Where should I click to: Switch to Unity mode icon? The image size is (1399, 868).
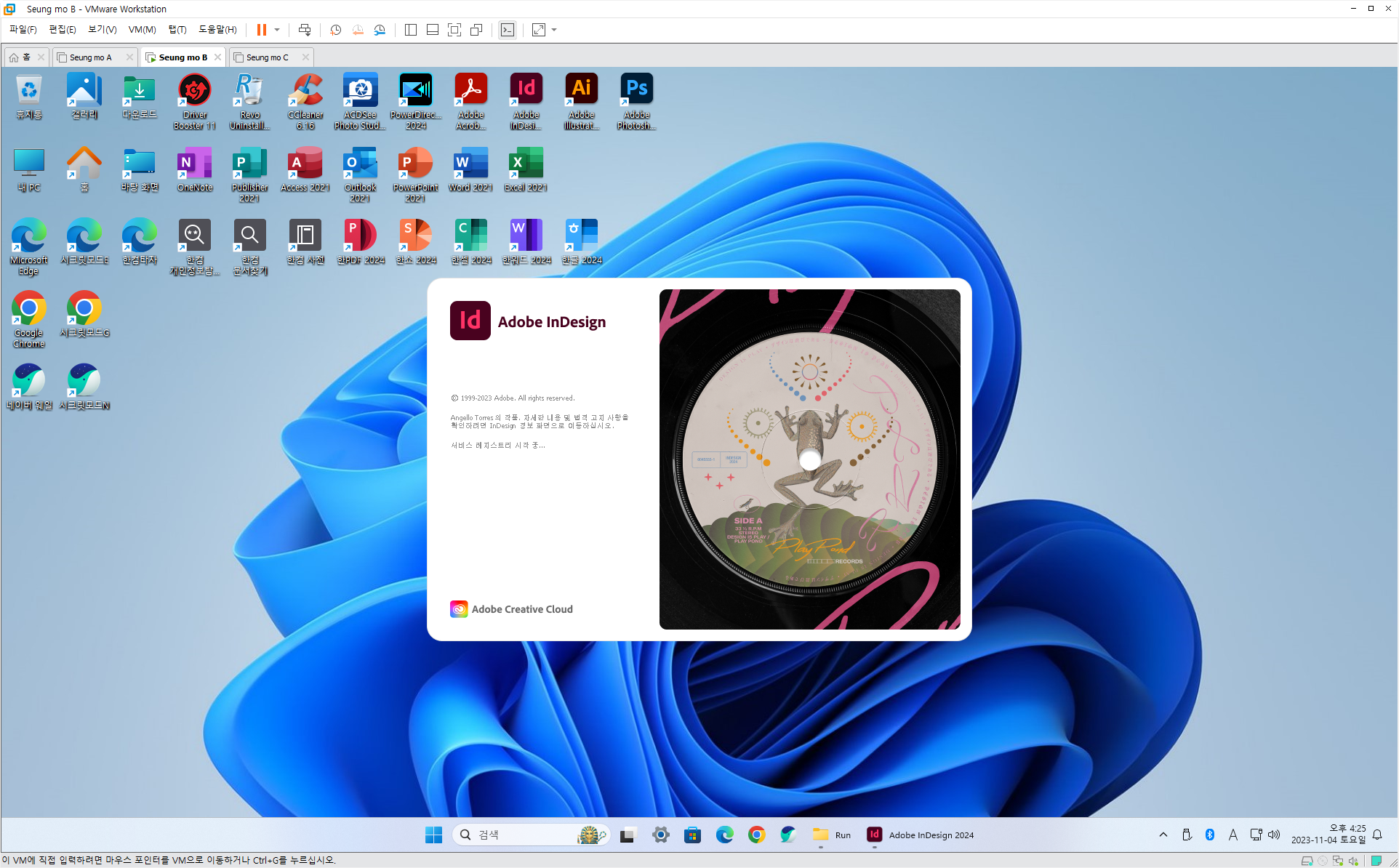476,30
